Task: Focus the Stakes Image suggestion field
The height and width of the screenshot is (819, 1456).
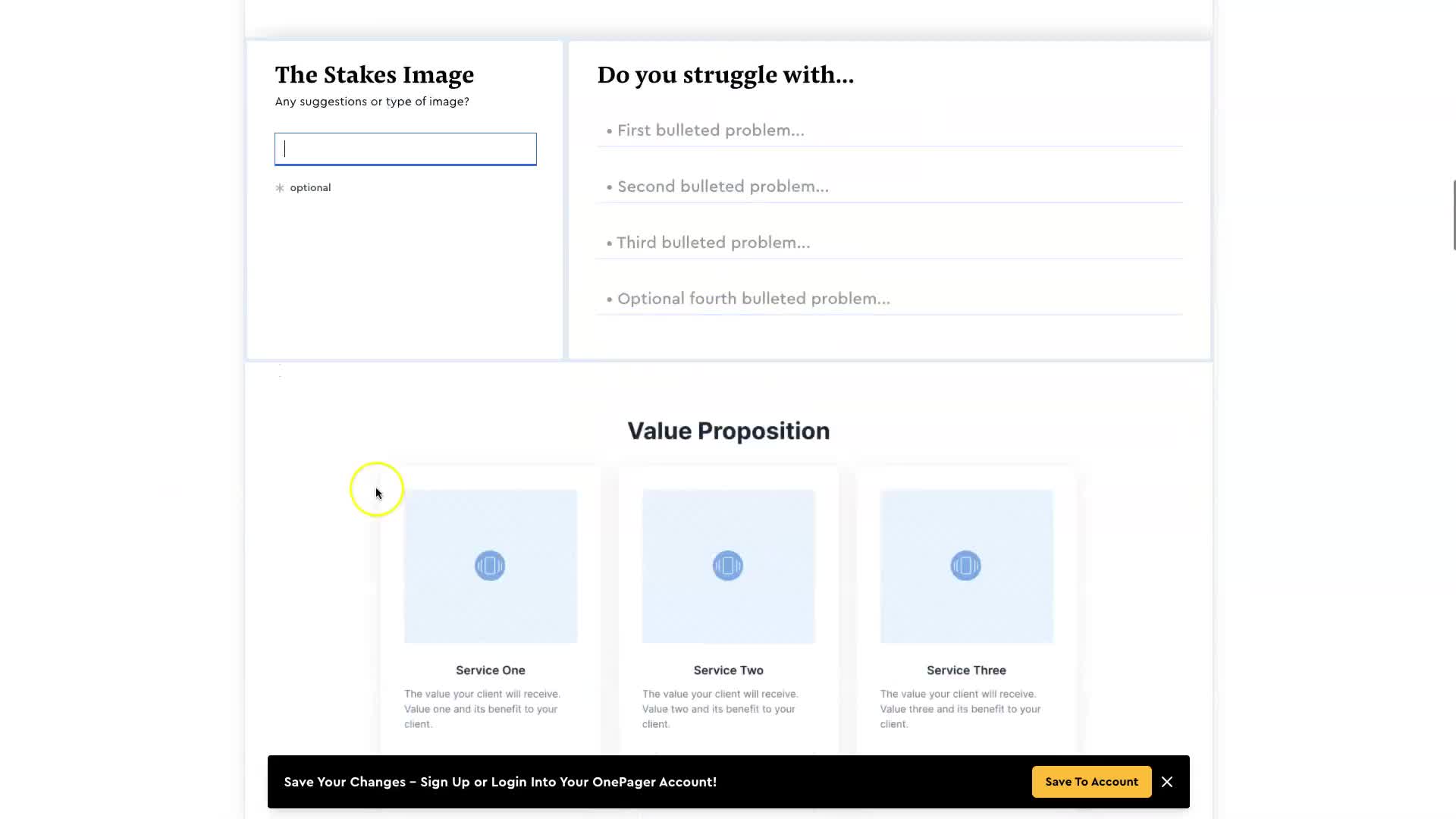Action: pyautogui.click(x=406, y=149)
